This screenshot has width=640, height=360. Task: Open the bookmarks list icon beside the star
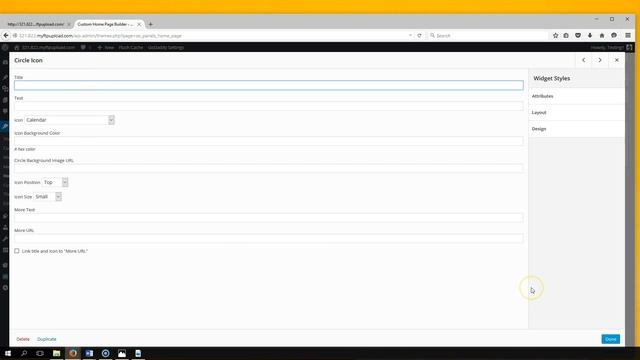pos(566,36)
